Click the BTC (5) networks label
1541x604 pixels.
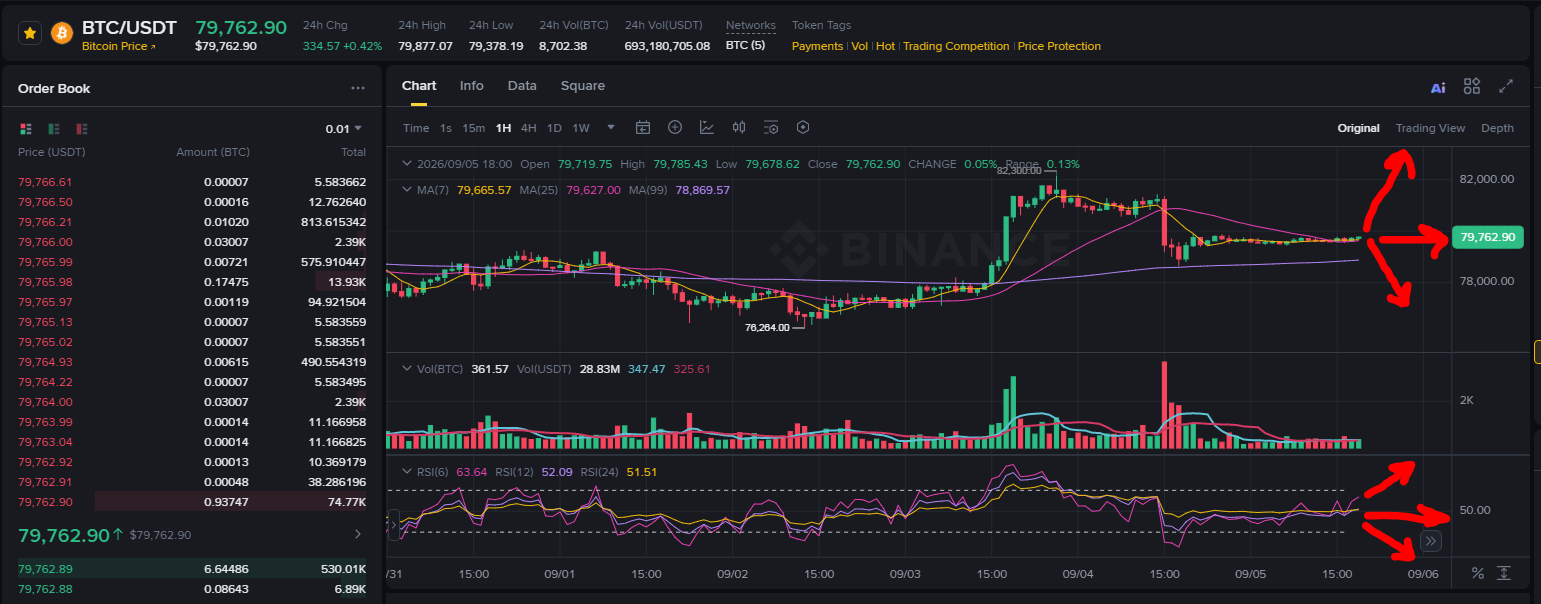click(745, 46)
